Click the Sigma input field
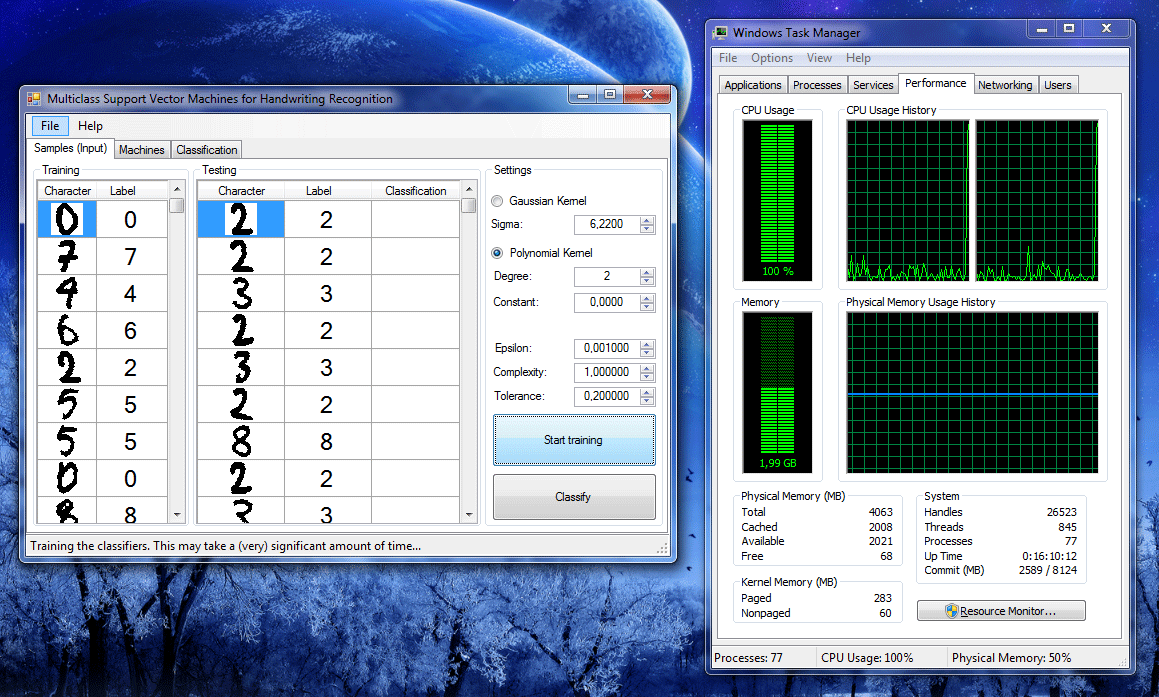This screenshot has width=1159, height=697. pyautogui.click(x=606, y=224)
